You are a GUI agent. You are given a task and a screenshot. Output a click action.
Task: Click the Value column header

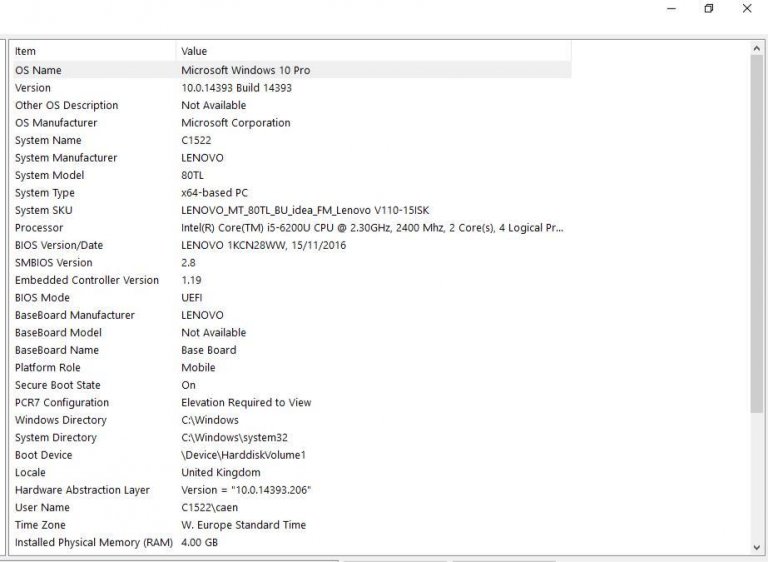tap(372, 51)
